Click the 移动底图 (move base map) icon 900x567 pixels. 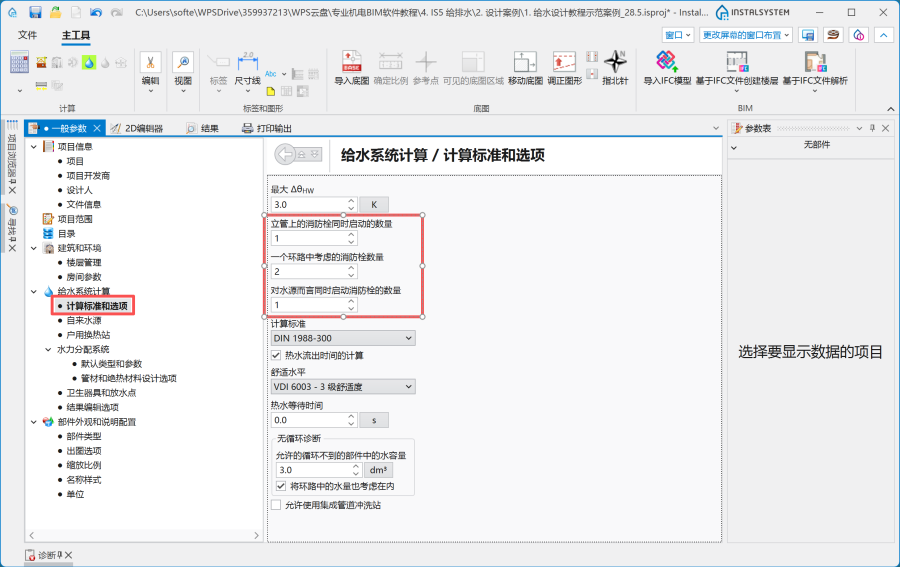525,62
